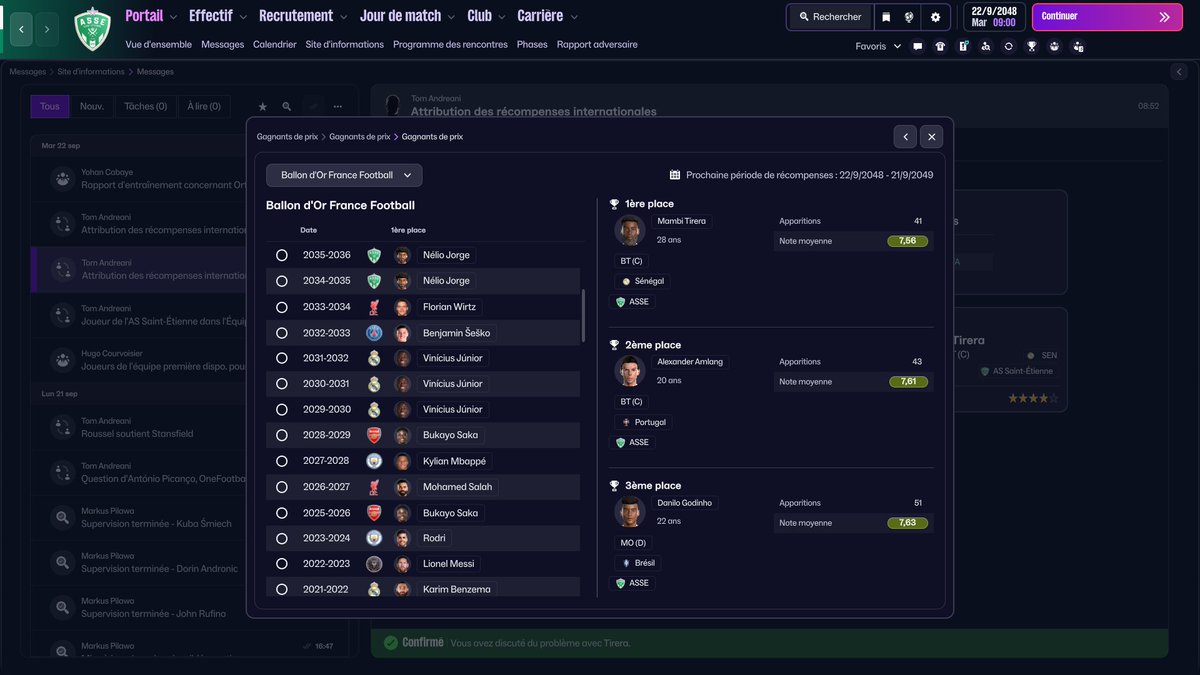The image size is (1200, 675).
Task: Go forward with the right navigation arrow
Action: coord(47,29)
